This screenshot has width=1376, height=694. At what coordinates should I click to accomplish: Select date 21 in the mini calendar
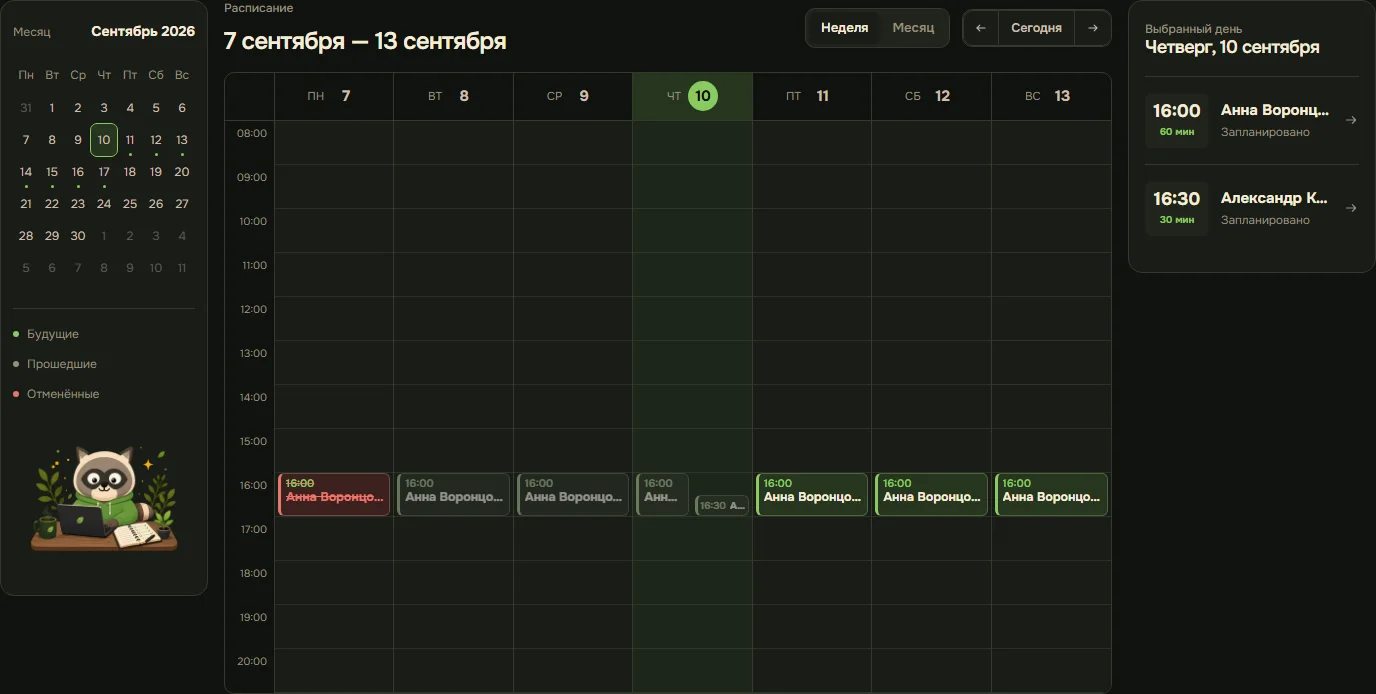point(26,204)
